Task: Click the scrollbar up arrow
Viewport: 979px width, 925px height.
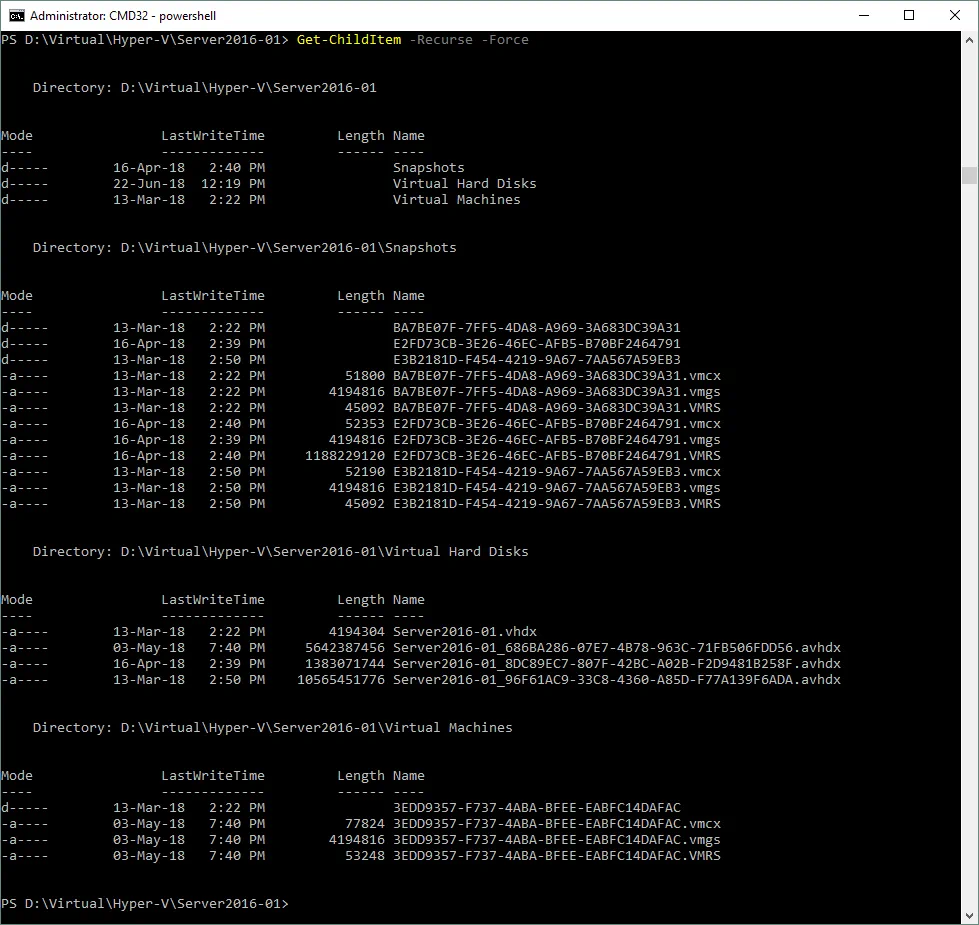Action: [968, 40]
